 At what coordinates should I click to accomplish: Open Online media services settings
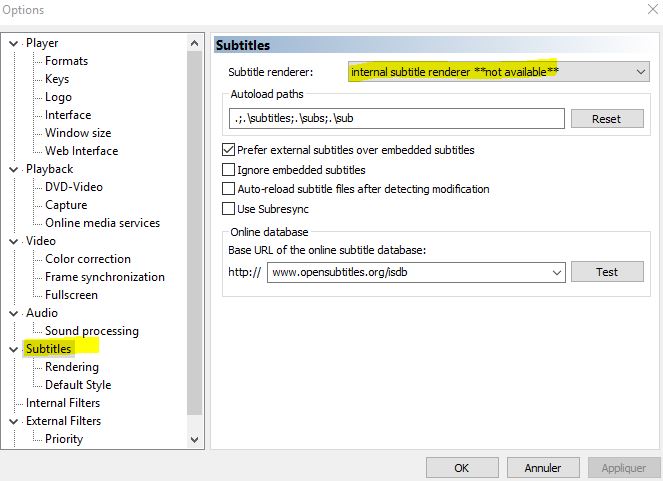pos(103,223)
